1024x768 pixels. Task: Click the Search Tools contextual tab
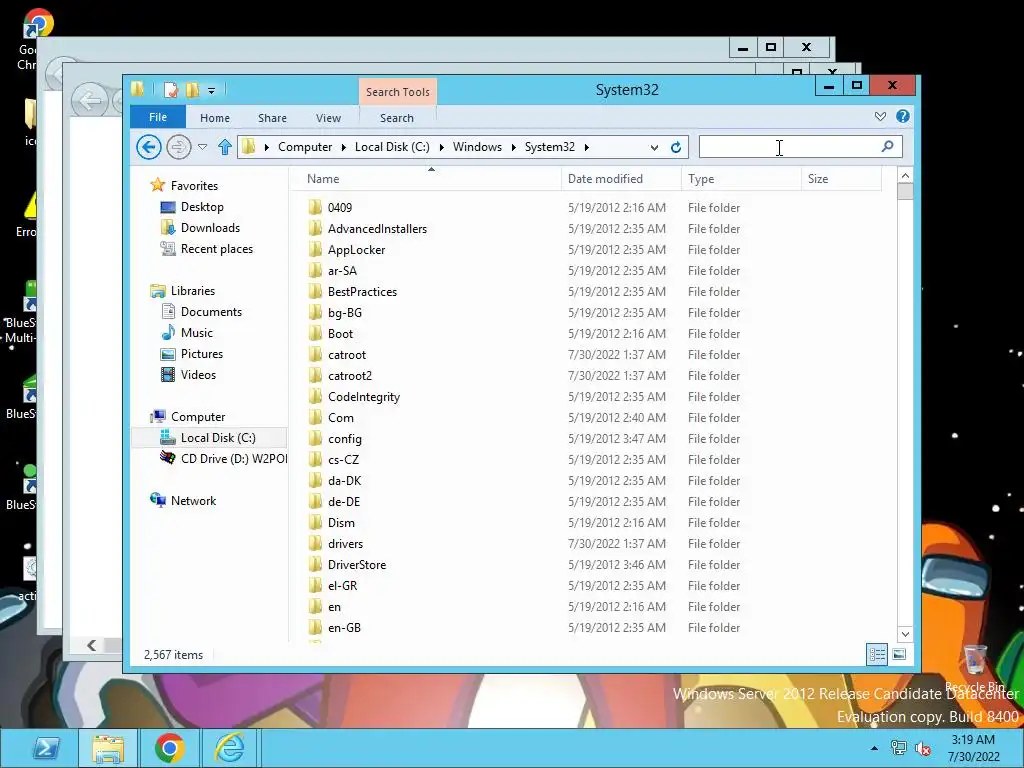[398, 92]
